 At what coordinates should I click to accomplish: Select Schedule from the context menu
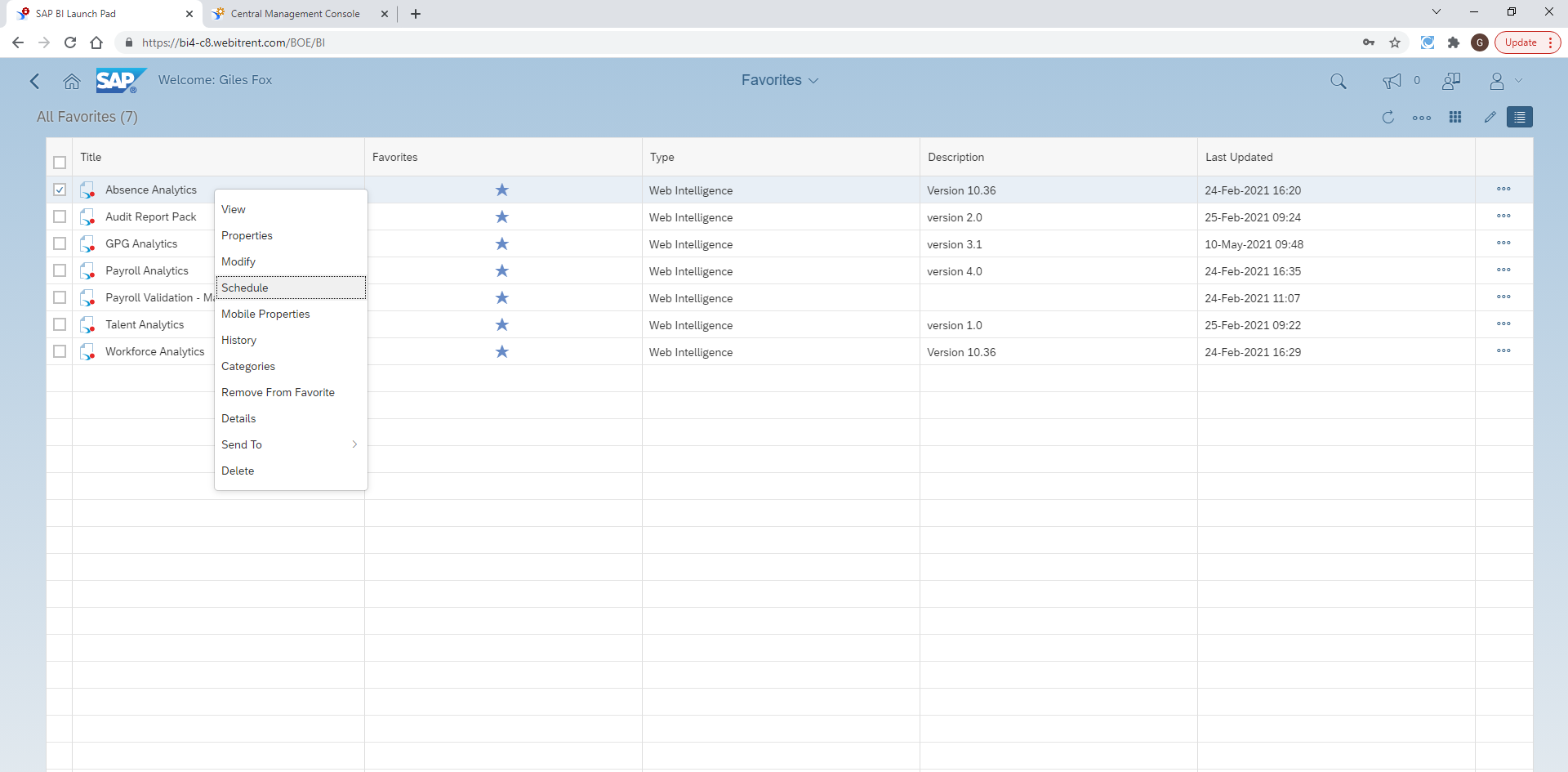[244, 288]
